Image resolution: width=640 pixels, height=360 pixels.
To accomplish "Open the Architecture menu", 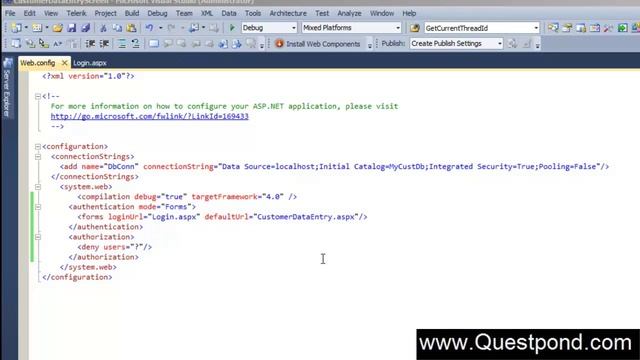I will [288, 13].
